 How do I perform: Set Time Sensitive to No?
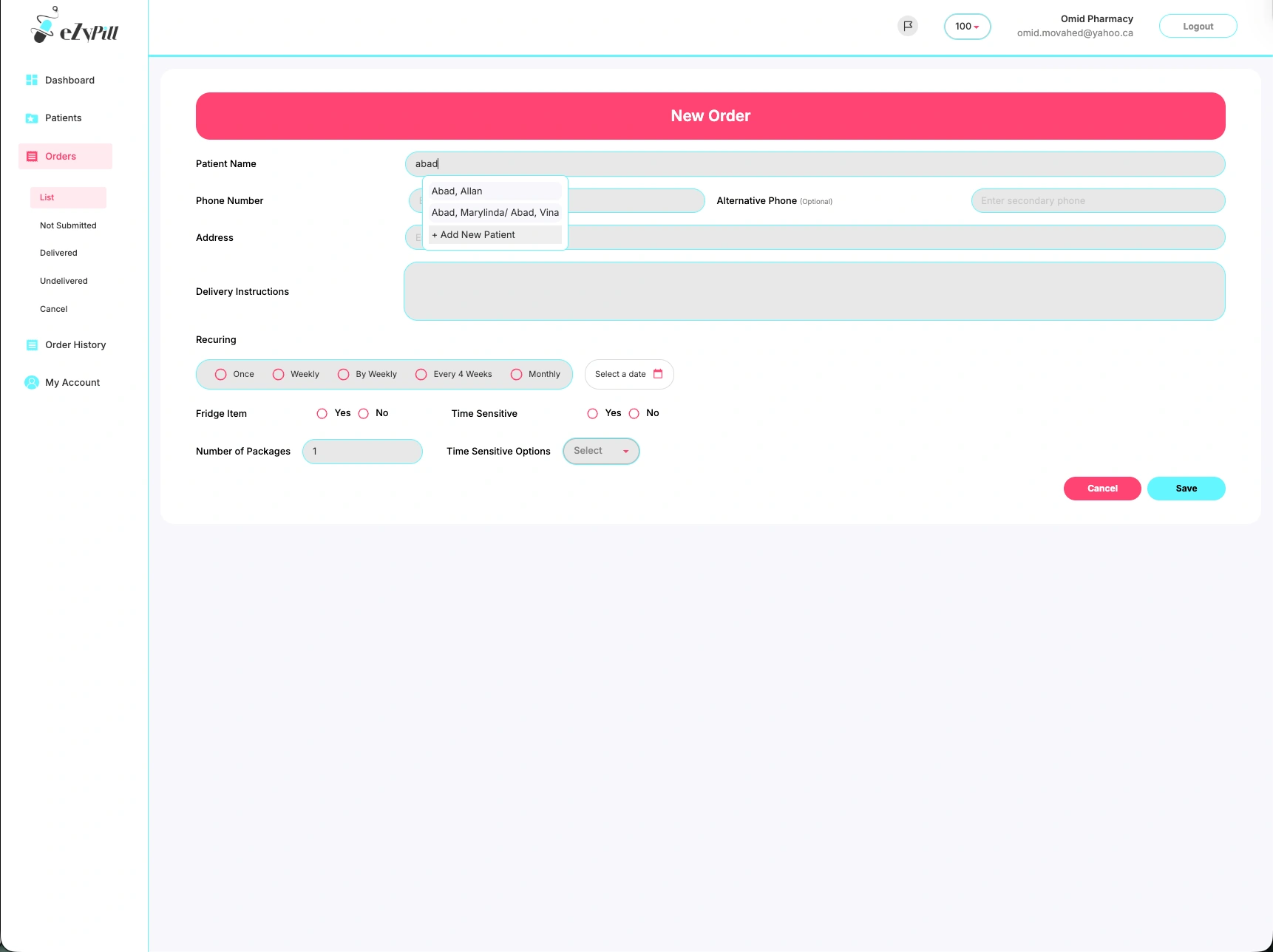[x=634, y=414]
